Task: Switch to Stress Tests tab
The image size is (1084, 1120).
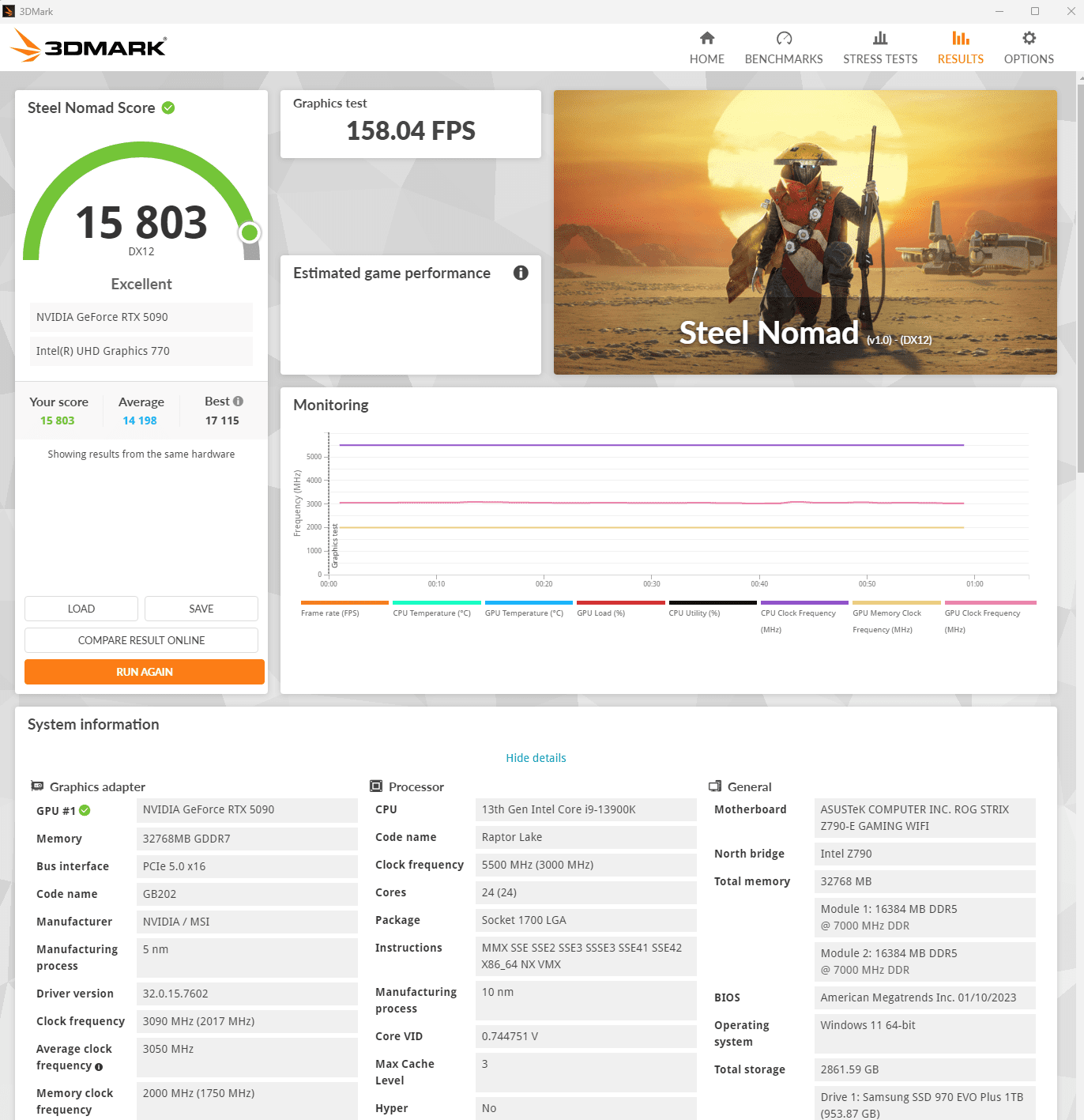Action: click(x=880, y=48)
